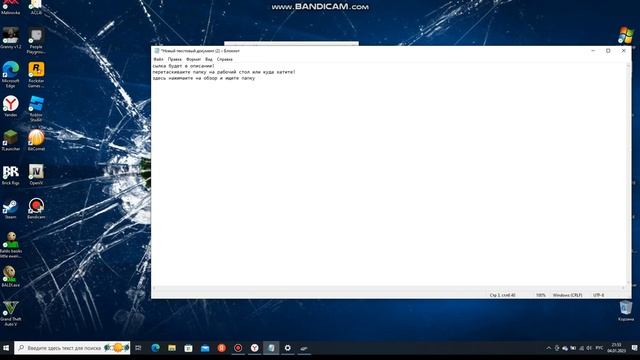Click the 100% zoom status entry
This screenshot has width=640, height=360.
click(540, 295)
